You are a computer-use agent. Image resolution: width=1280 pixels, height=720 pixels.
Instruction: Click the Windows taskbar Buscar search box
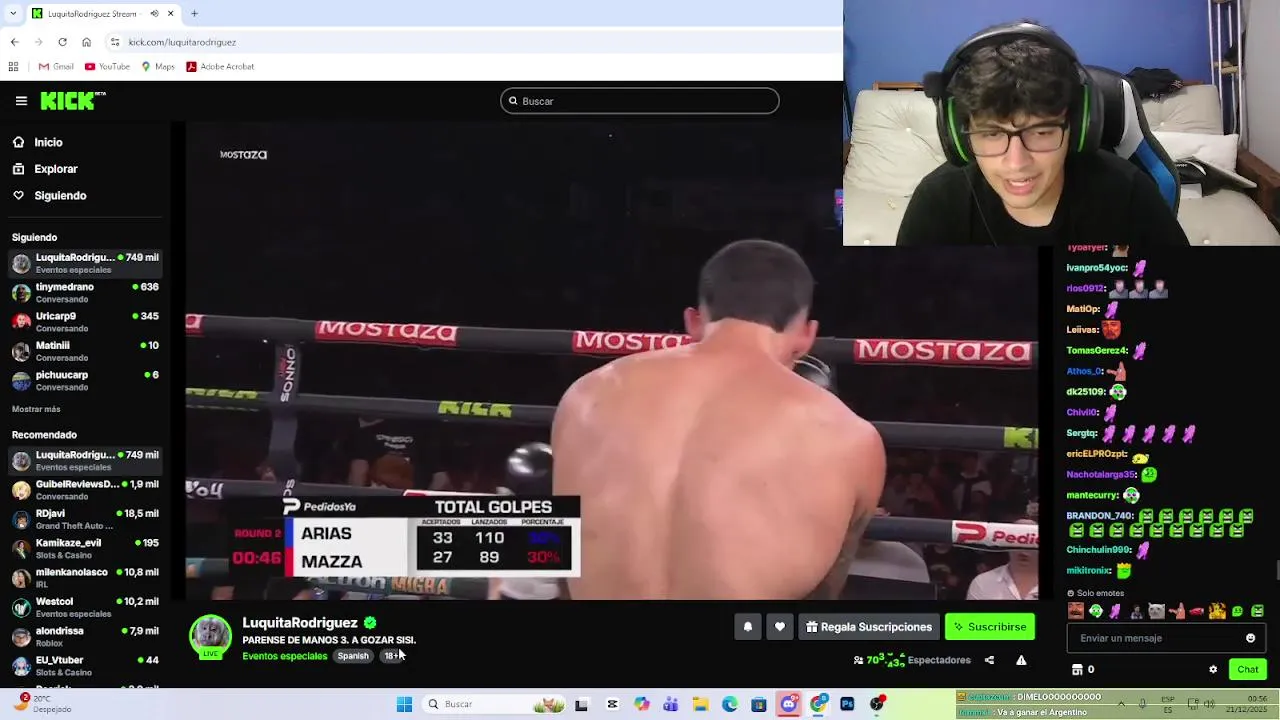(x=493, y=704)
